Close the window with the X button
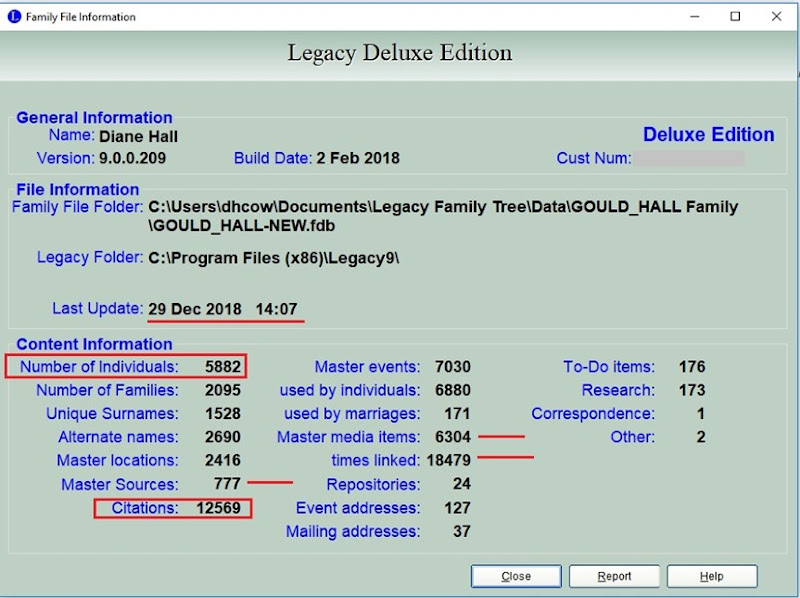This screenshot has width=800, height=598. point(776,16)
